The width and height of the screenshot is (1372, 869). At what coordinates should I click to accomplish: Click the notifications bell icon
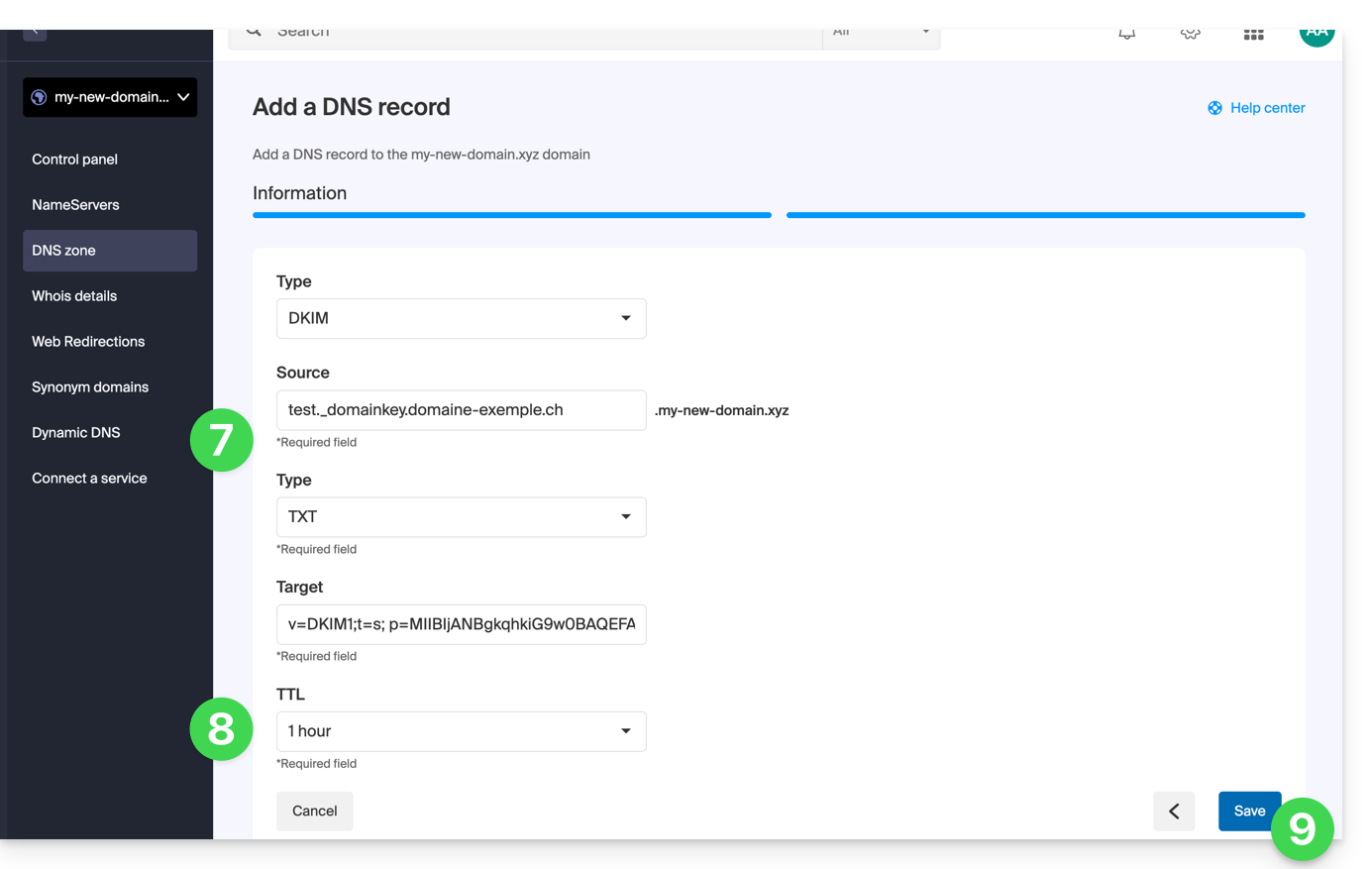tap(1126, 35)
